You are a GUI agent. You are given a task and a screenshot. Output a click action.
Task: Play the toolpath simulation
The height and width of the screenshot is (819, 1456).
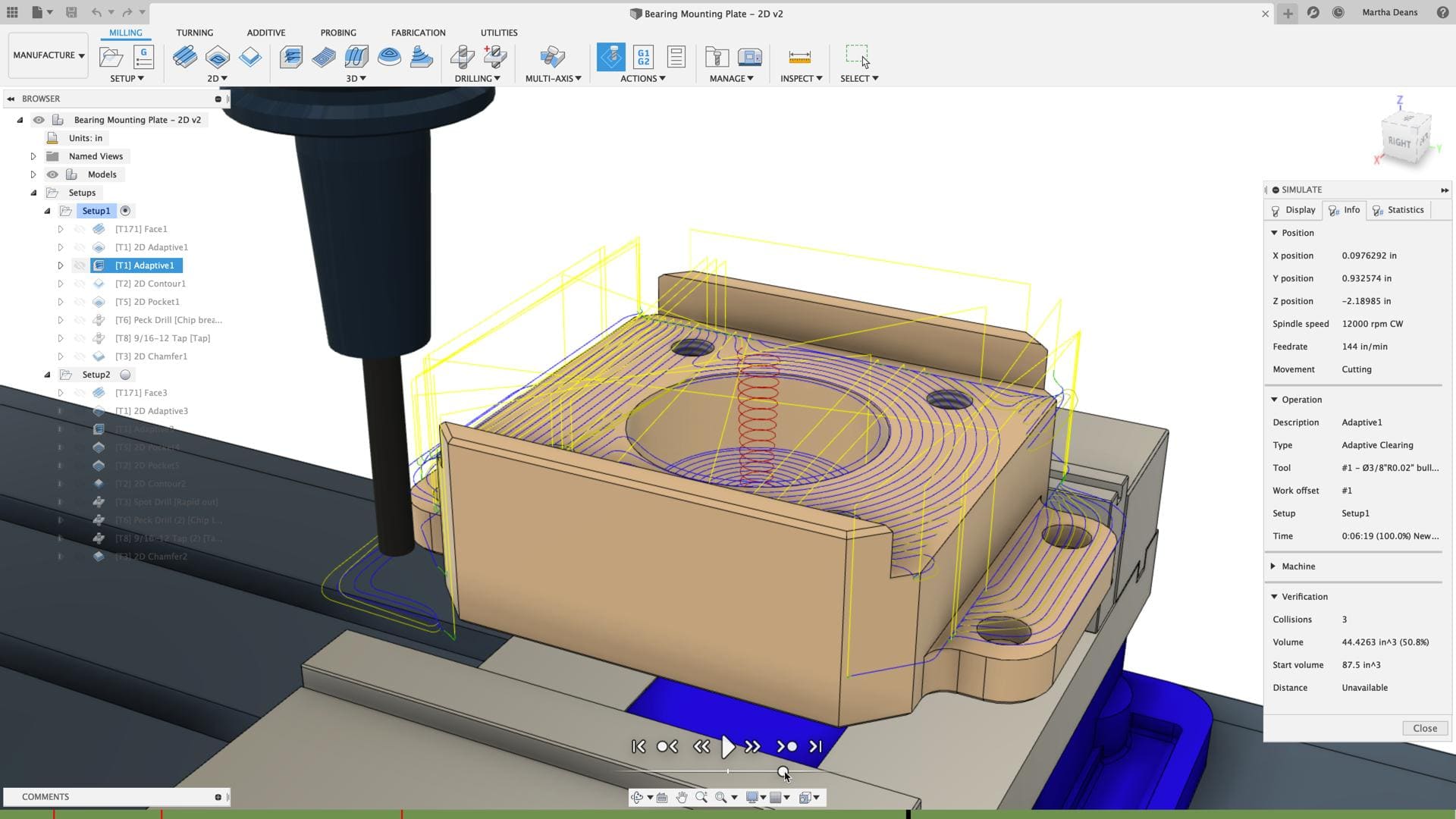(727, 747)
